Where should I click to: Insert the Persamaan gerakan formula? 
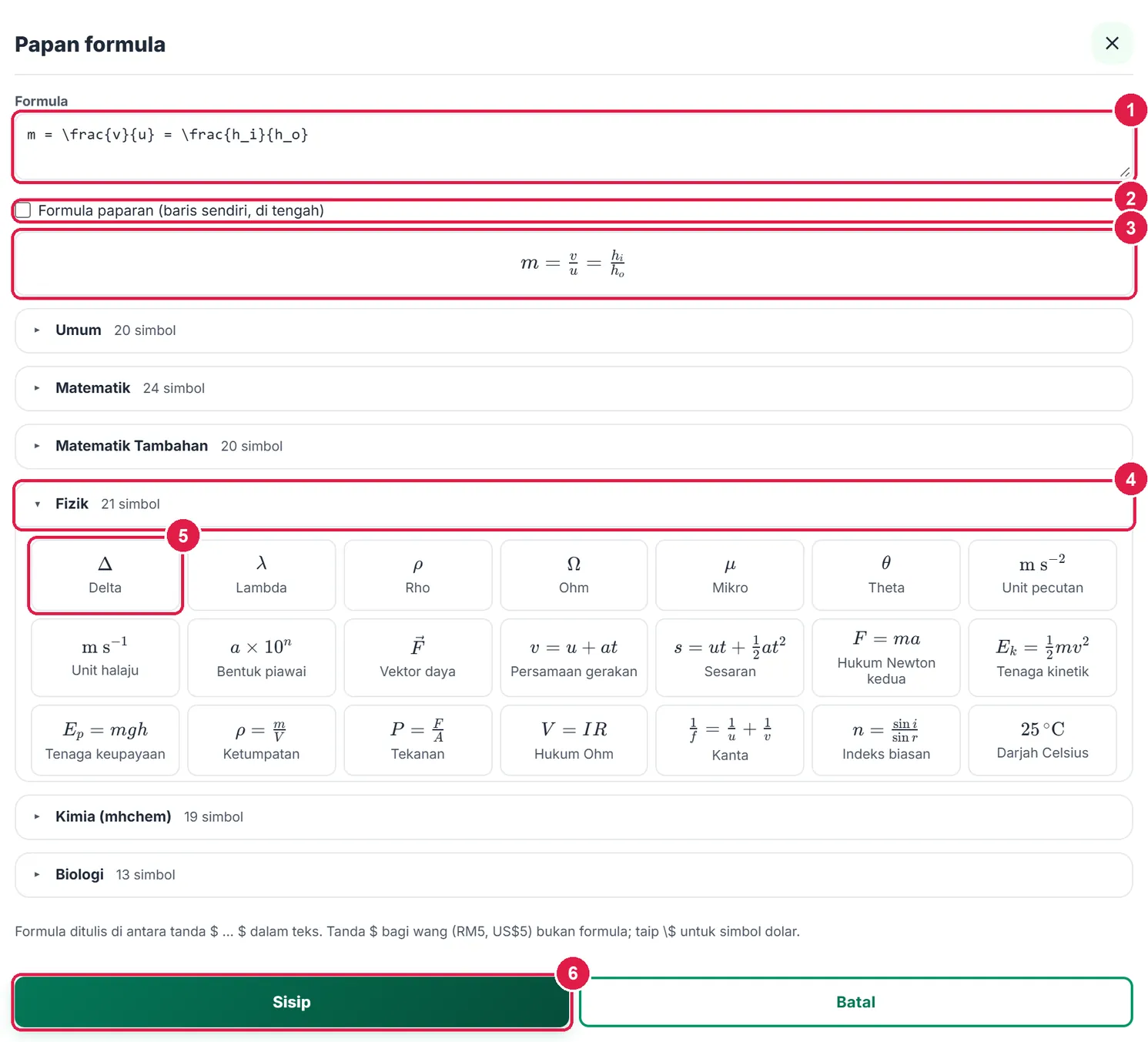point(574,658)
